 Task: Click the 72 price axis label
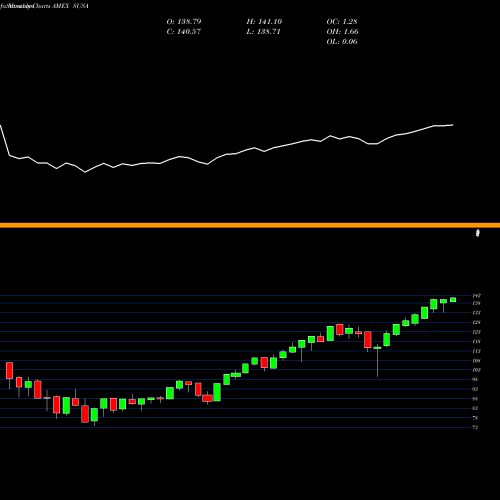coord(475,427)
